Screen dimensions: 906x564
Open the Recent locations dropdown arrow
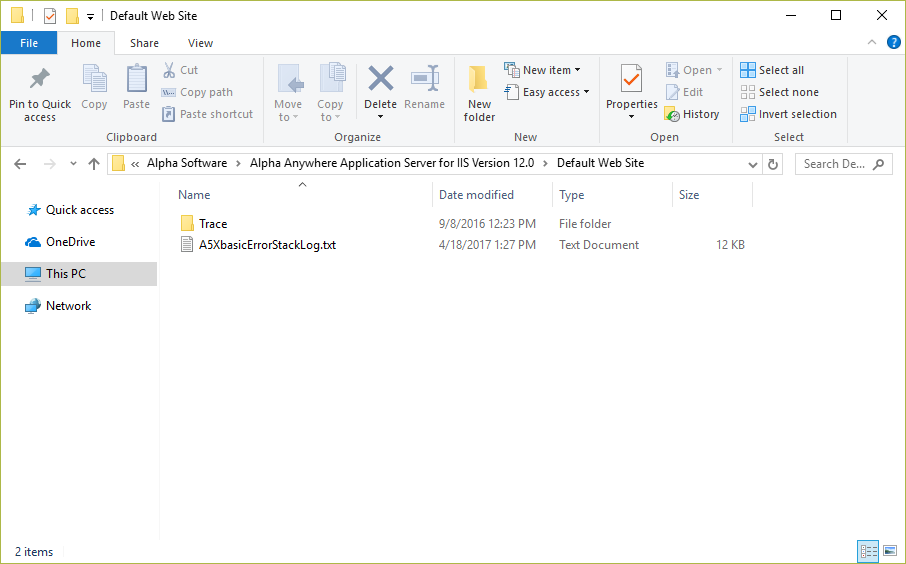pos(73,164)
